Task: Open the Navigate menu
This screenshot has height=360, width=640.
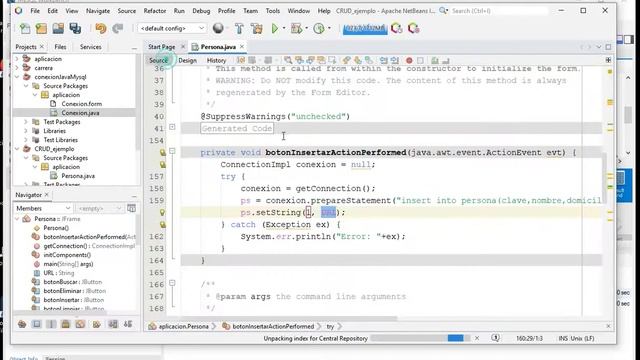Action: [x=98, y=11]
